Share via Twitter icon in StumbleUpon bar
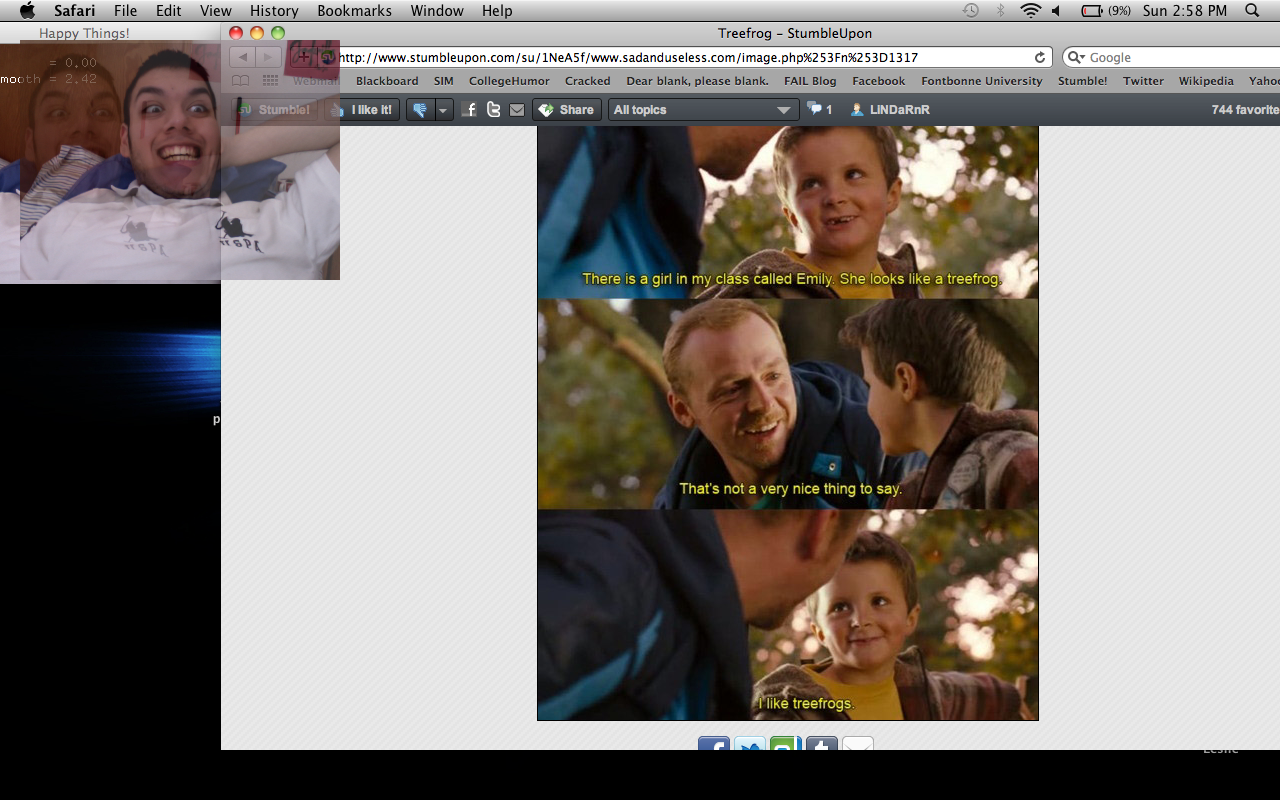Screen dimensions: 1280x800 click(493, 110)
